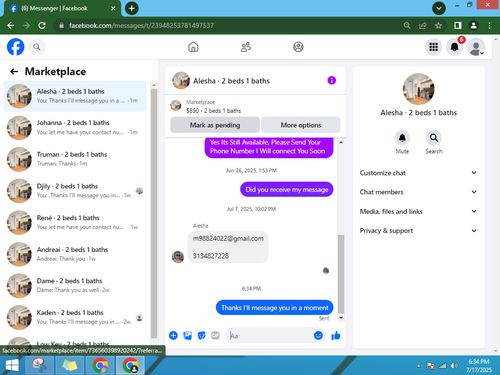
Task: Reload the page button
Action: click(42, 25)
